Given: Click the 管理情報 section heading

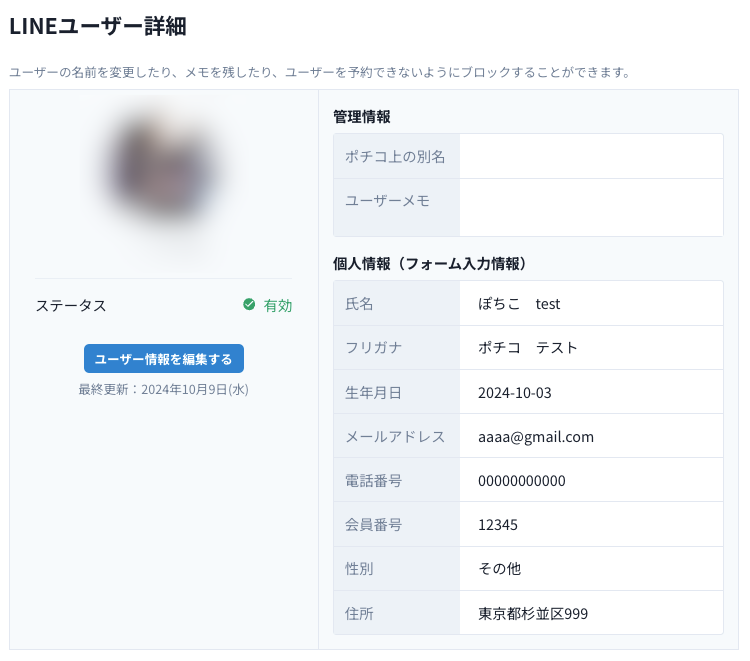Looking at the screenshot, I should tap(362, 117).
